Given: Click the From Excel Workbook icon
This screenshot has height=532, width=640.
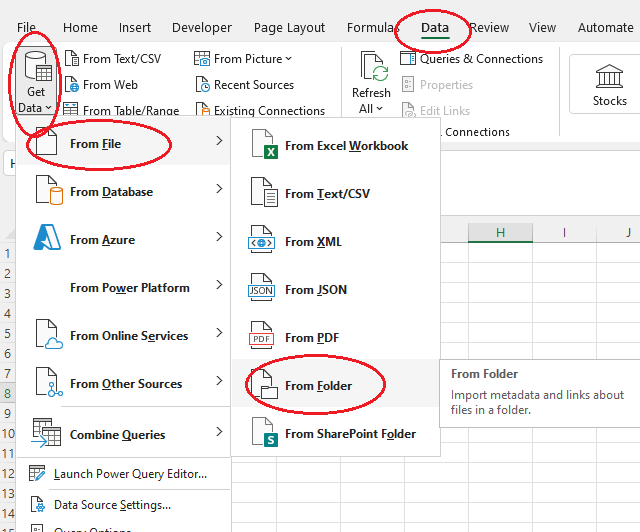Looking at the screenshot, I should click(264, 144).
